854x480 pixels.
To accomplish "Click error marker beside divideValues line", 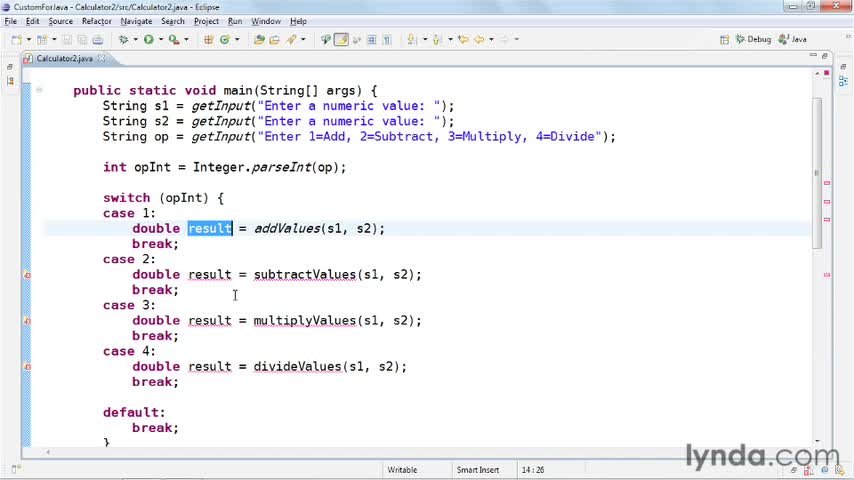I will point(27,367).
